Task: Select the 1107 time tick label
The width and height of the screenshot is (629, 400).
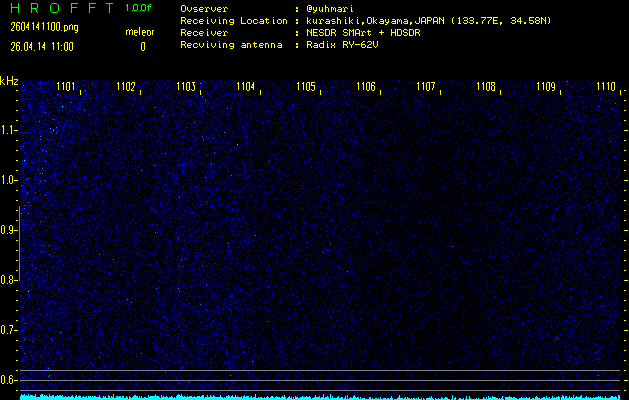Action: pyautogui.click(x=426, y=87)
